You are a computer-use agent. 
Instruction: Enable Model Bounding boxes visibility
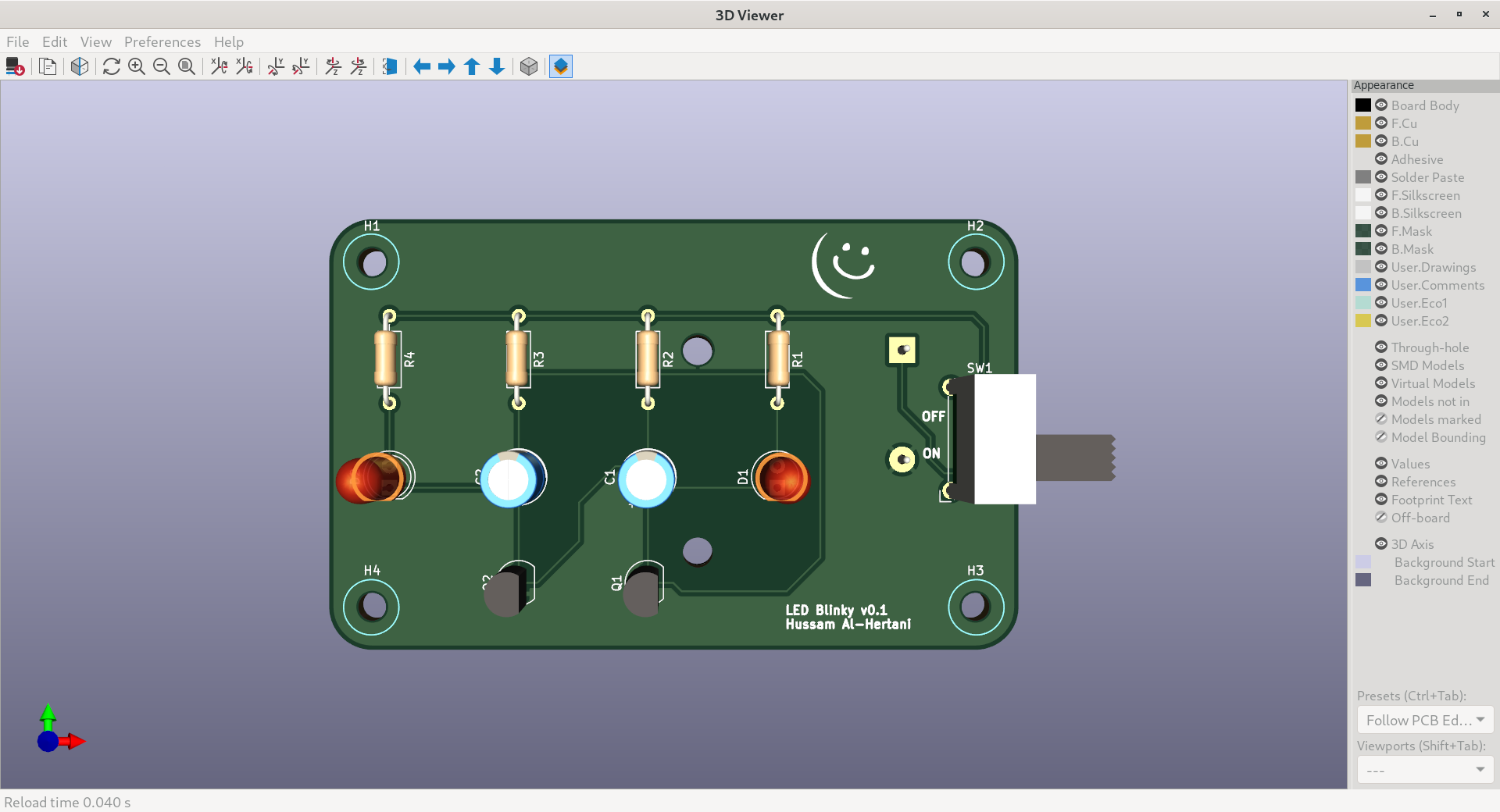(1381, 437)
